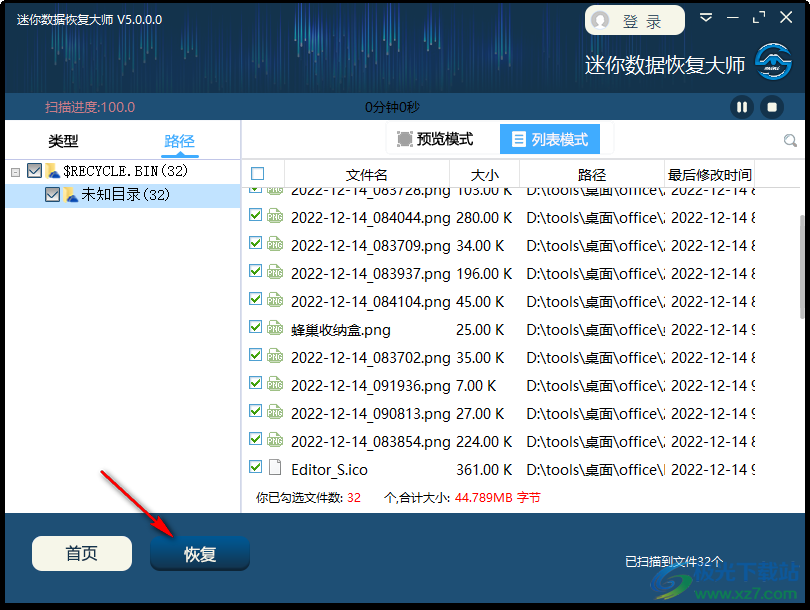Open the search magnifier icon
The height and width of the screenshot is (610, 810).
pyautogui.click(x=790, y=140)
